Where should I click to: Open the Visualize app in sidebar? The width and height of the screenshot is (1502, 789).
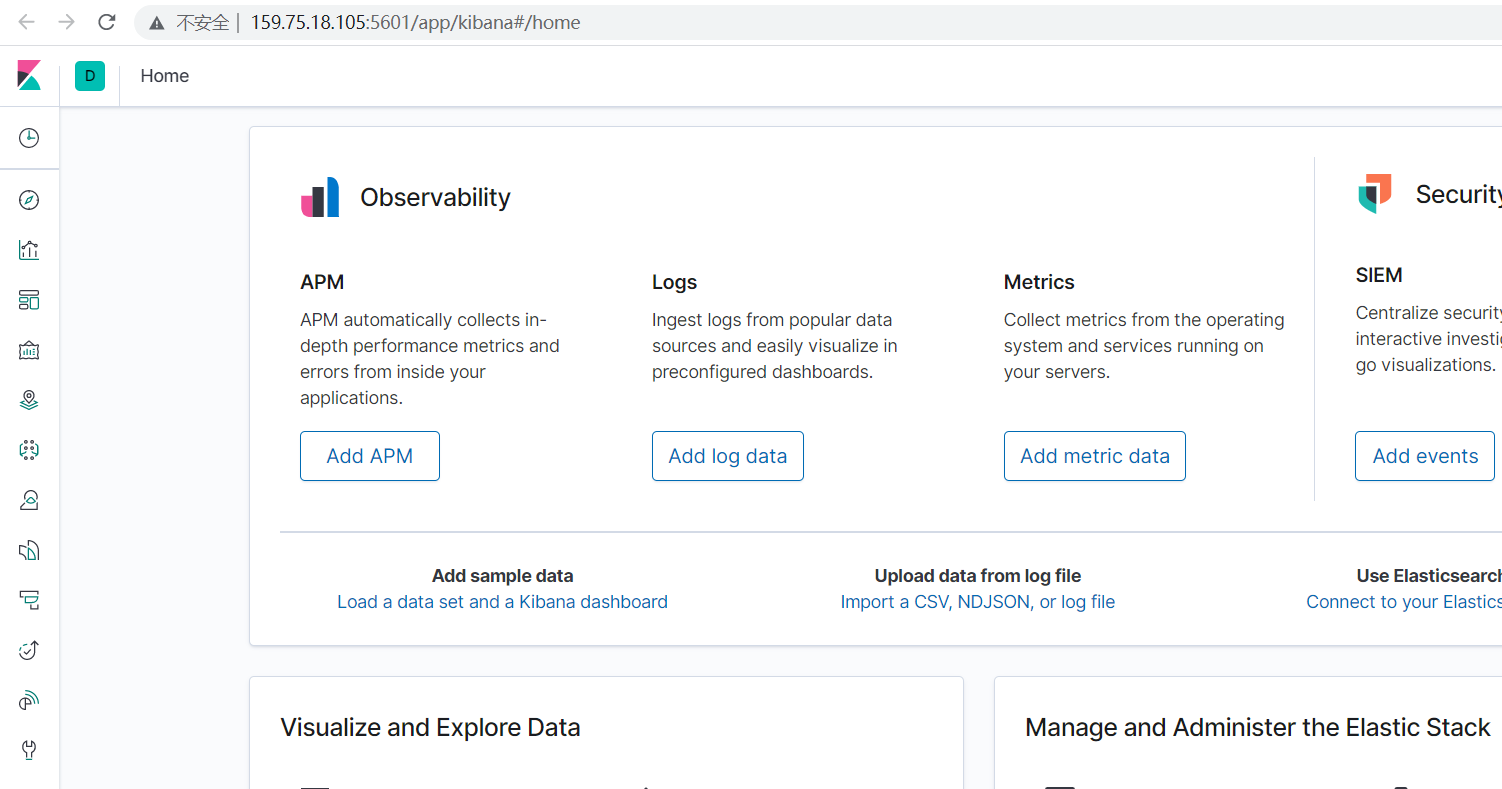[29, 250]
